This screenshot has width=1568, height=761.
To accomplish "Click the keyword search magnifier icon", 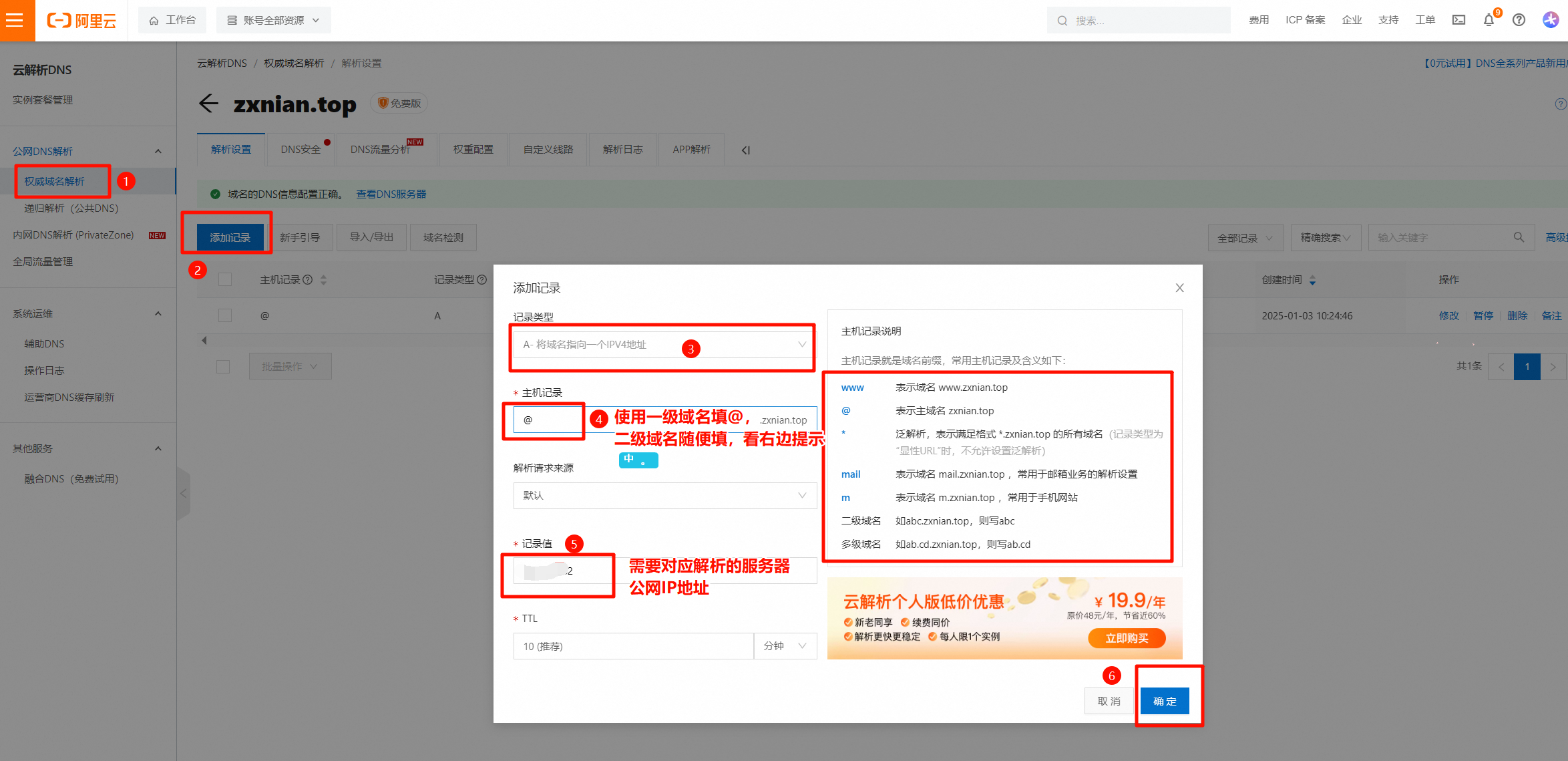I will coord(1519,237).
